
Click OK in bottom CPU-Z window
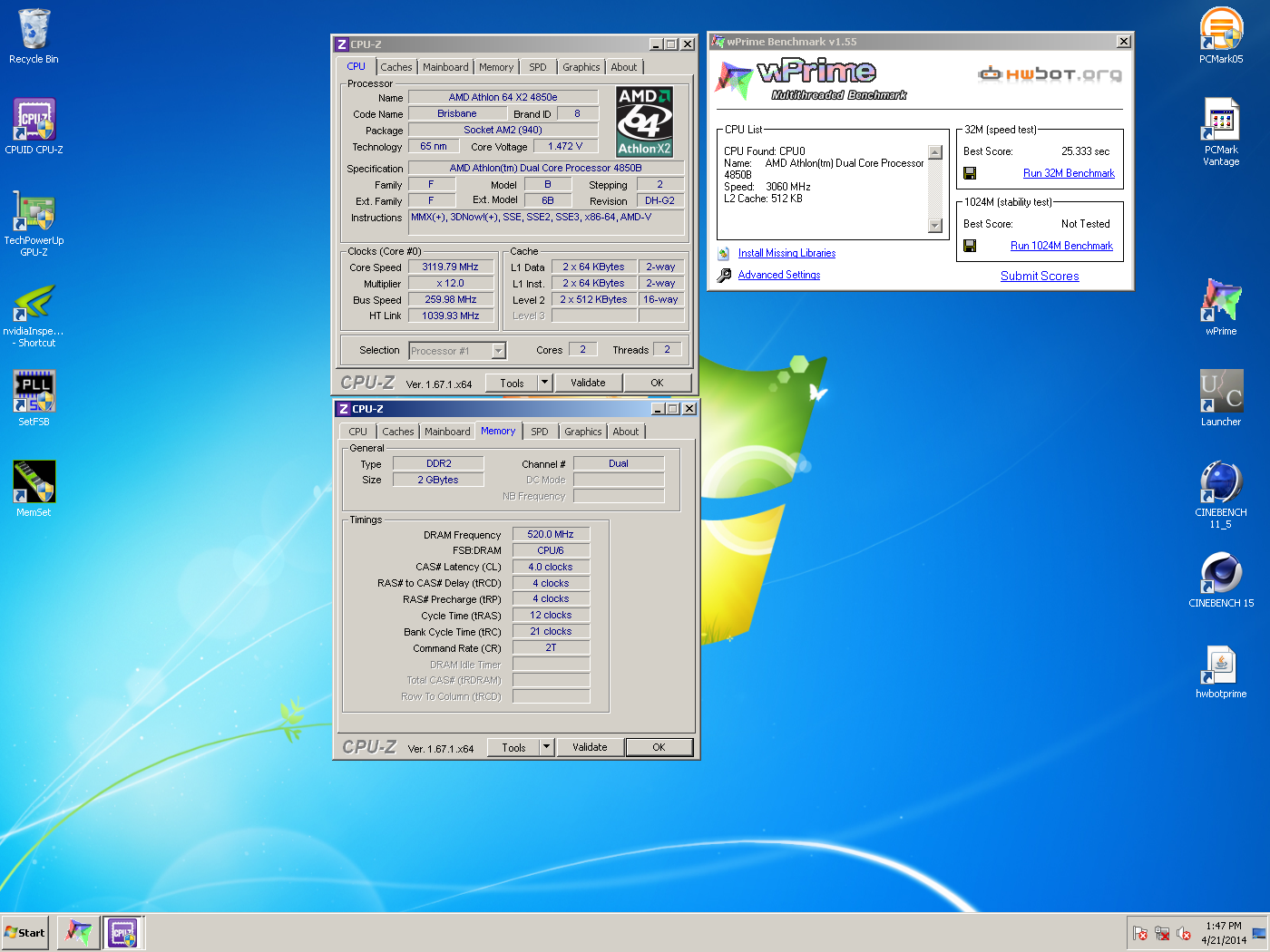click(x=659, y=747)
